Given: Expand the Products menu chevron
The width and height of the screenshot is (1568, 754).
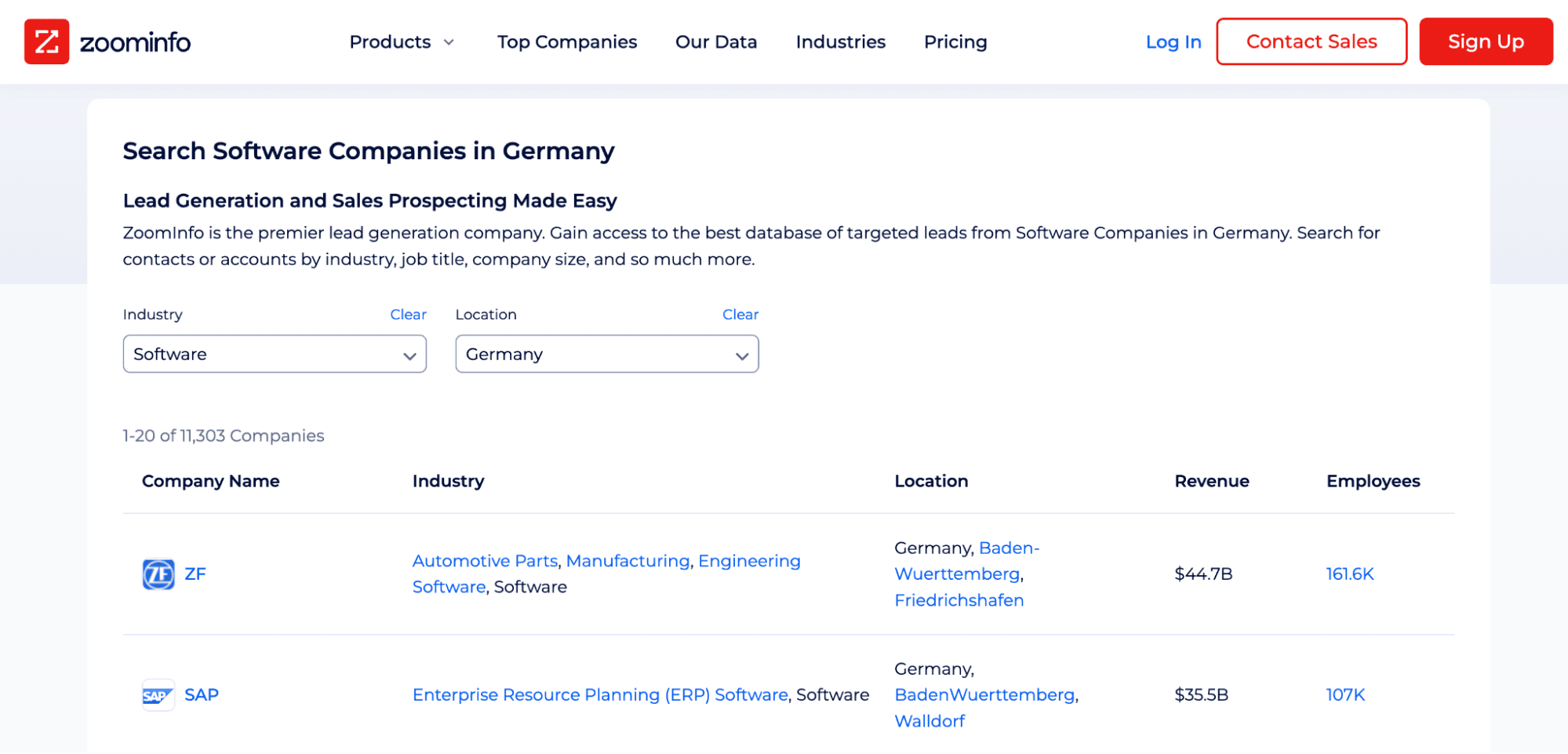Looking at the screenshot, I should (449, 42).
